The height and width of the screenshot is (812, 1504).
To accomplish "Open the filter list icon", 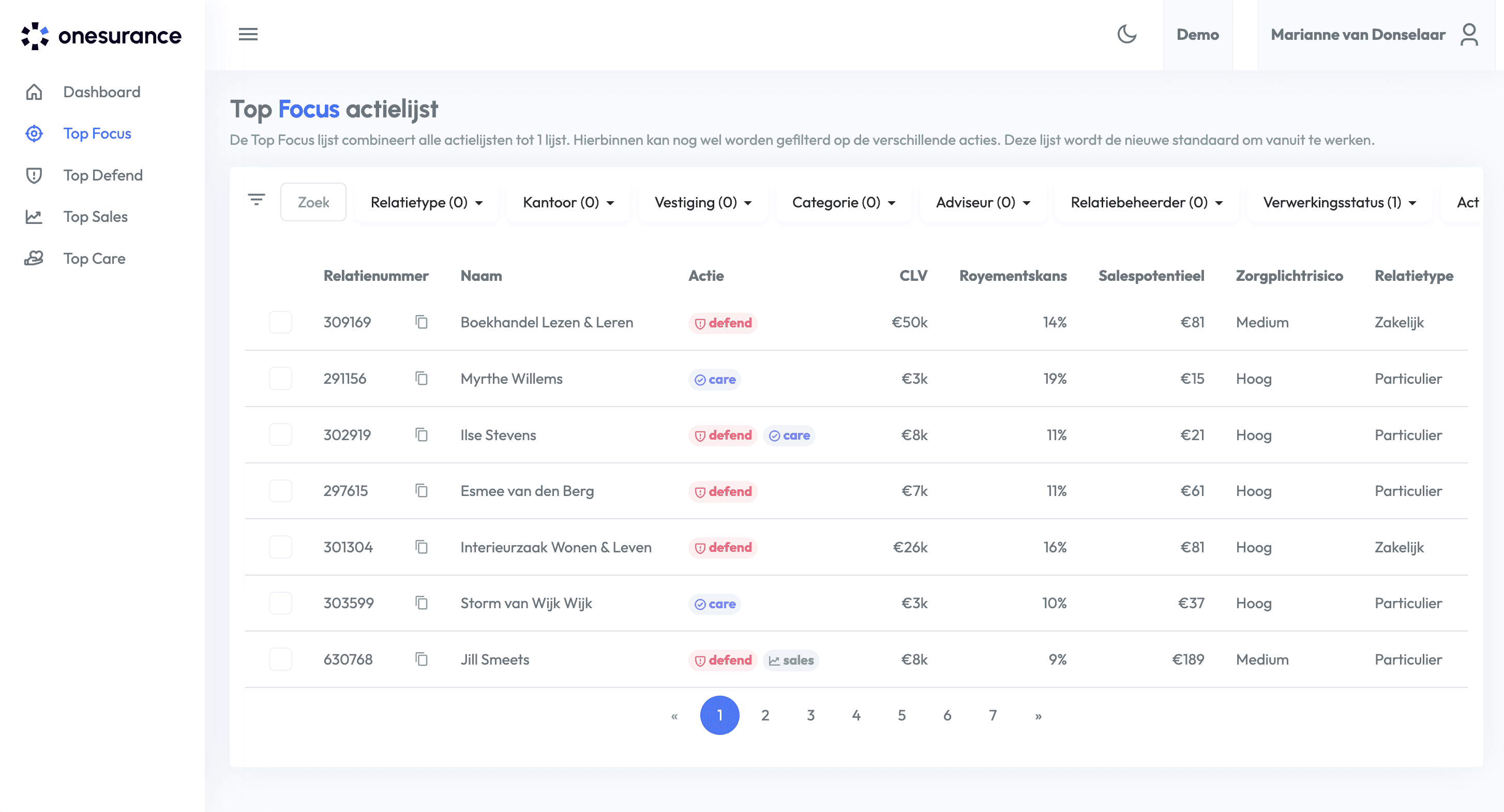I will click(x=257, y=200).
